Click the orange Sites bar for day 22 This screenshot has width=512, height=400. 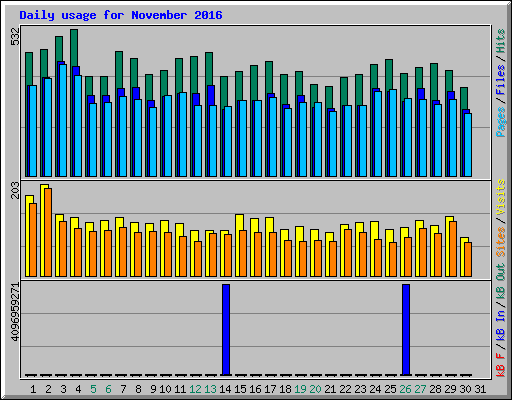click(x=348, y=253)
